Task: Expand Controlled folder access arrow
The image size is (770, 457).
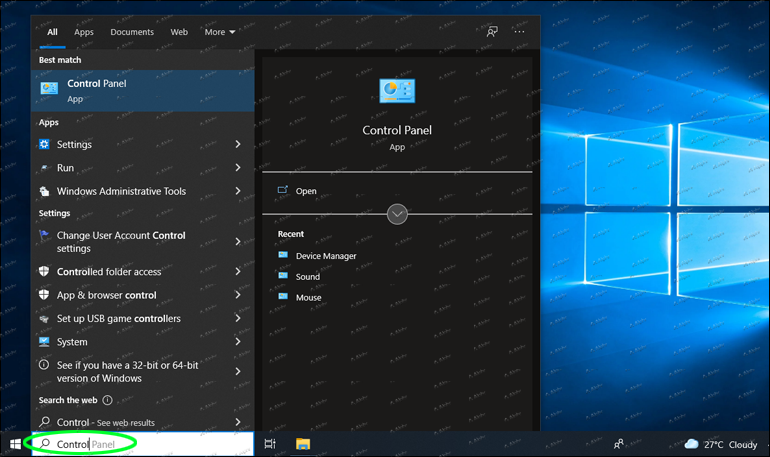Action: point(238,271)
